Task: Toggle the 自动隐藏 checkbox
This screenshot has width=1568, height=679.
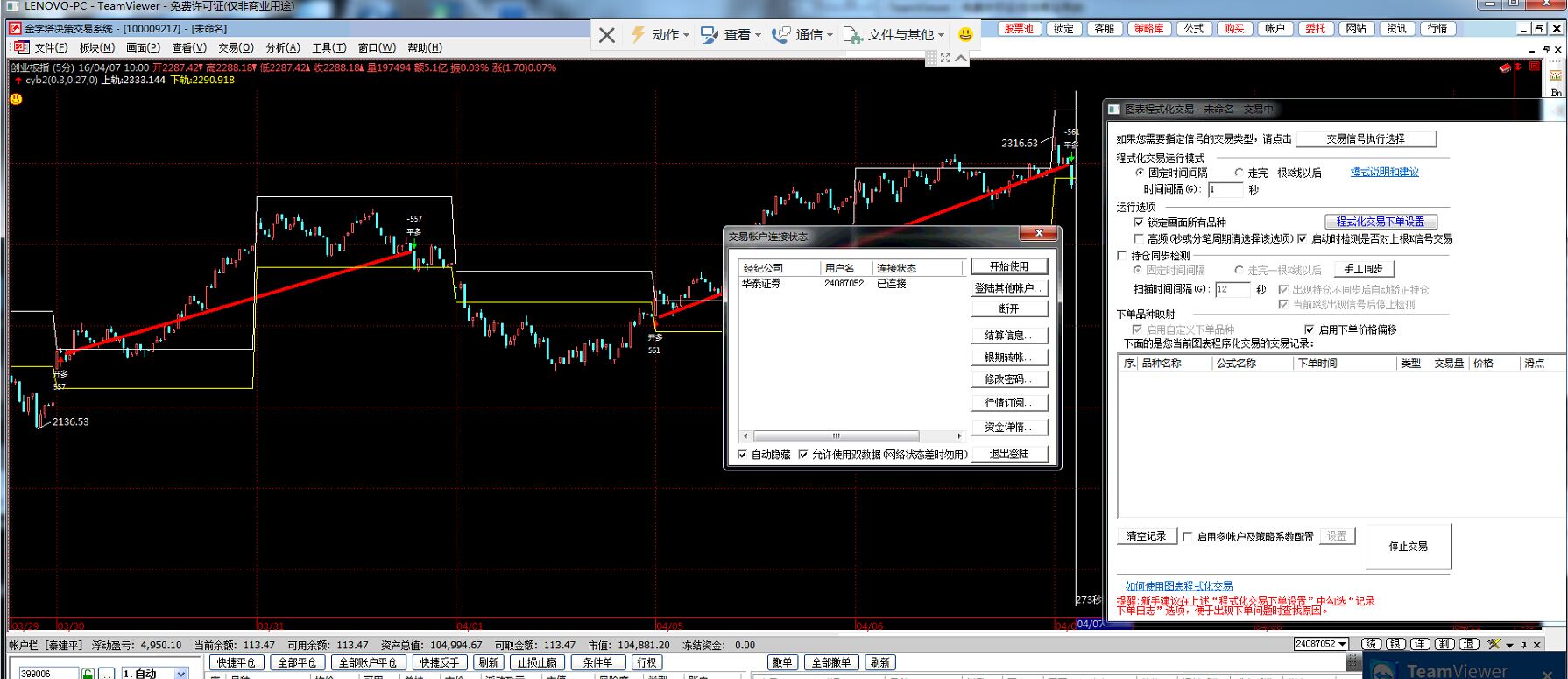Action: (x=743, y=455)
